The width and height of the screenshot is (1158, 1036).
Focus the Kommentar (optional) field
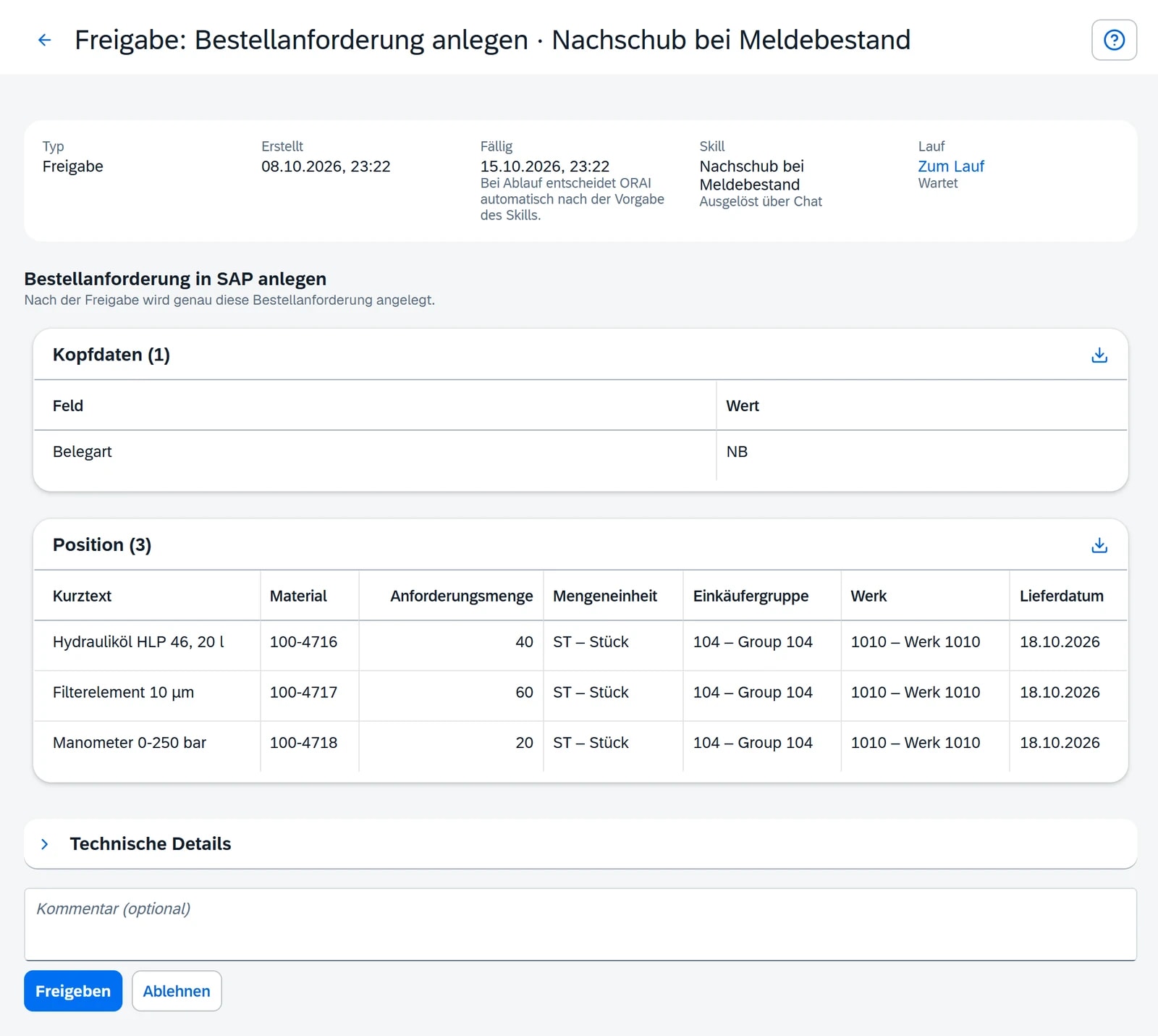point(580,925)
